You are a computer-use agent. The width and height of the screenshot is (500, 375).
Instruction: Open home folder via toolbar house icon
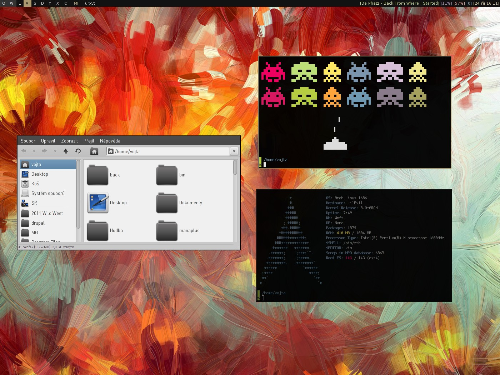tap(94, 151)
